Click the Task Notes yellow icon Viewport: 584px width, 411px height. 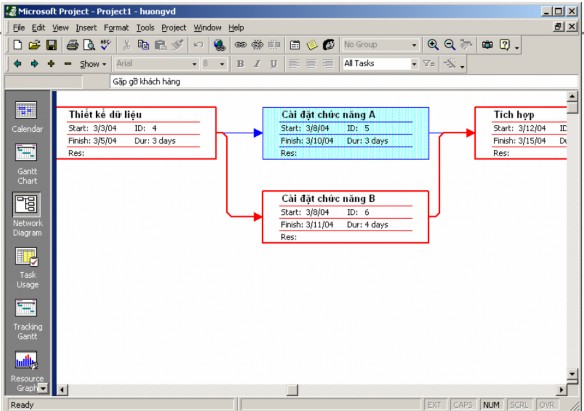coord(312,45)
